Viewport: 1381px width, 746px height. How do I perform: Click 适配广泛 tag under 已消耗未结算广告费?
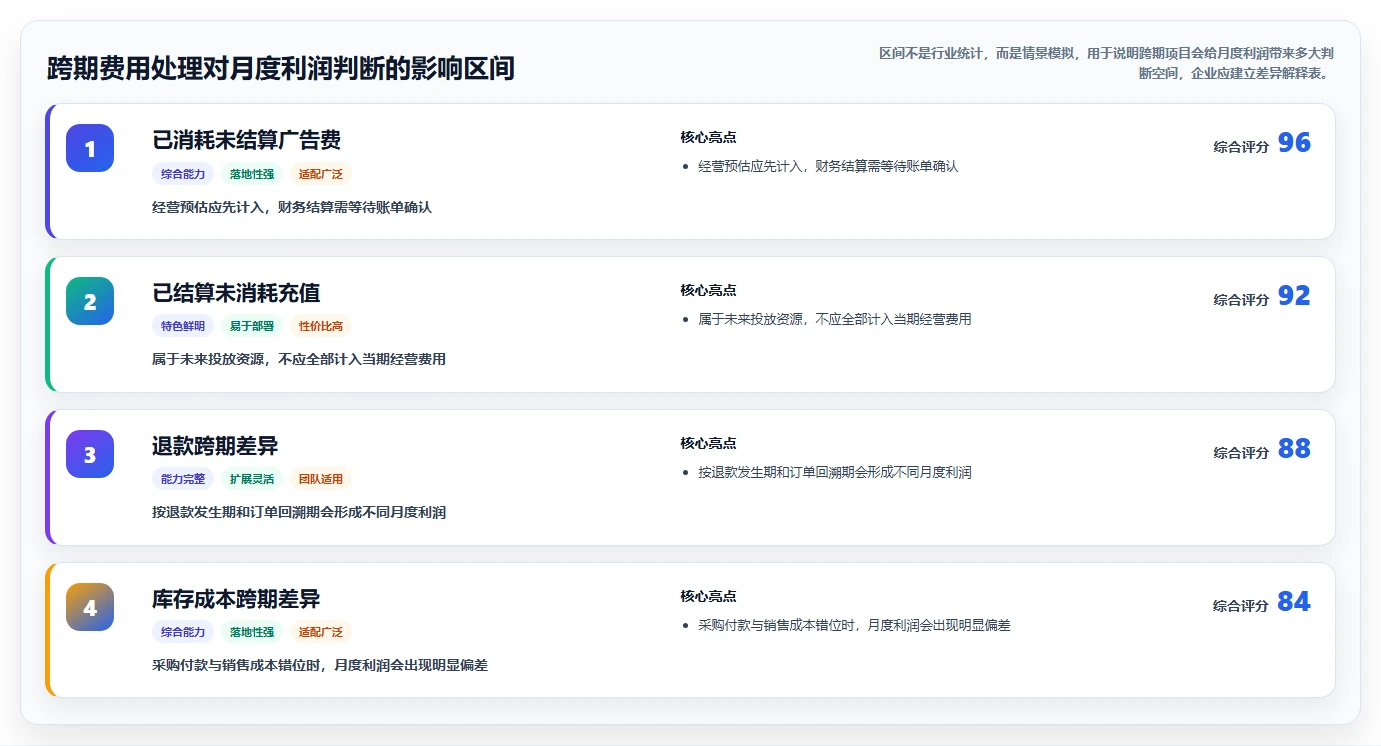(x=321, y=174)
